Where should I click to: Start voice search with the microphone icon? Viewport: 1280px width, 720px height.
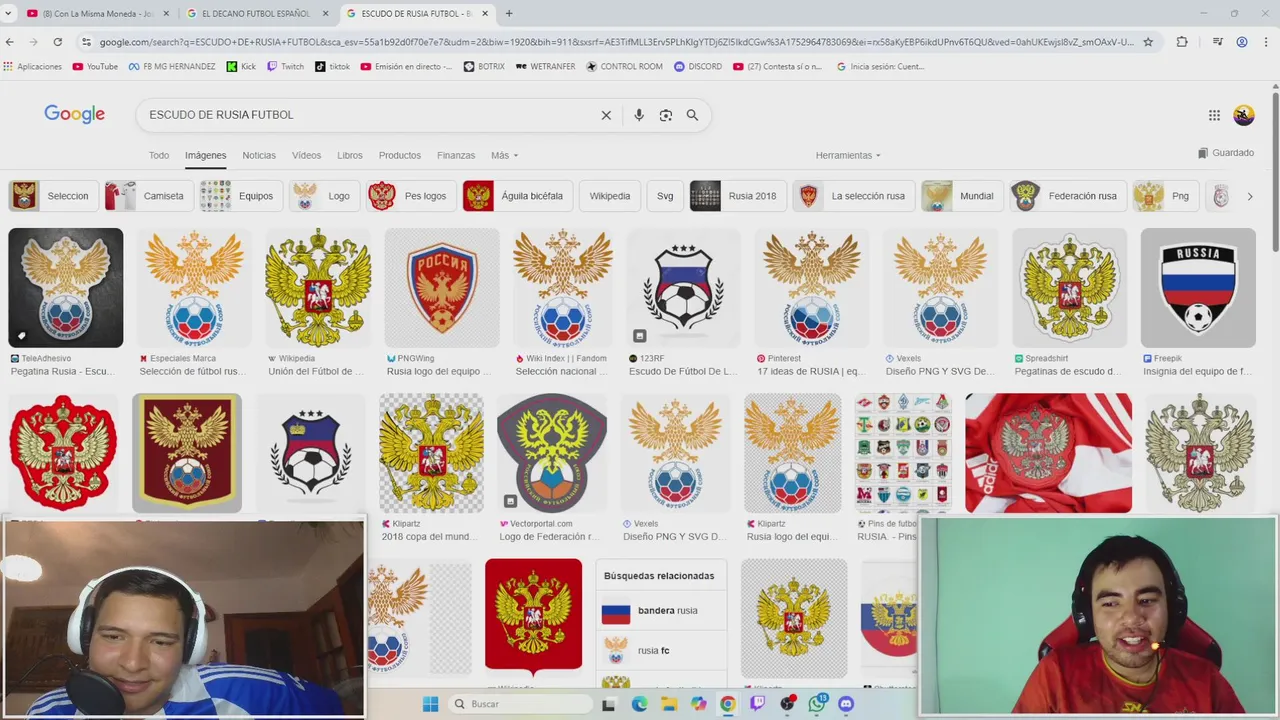click(x=639, y=115)
